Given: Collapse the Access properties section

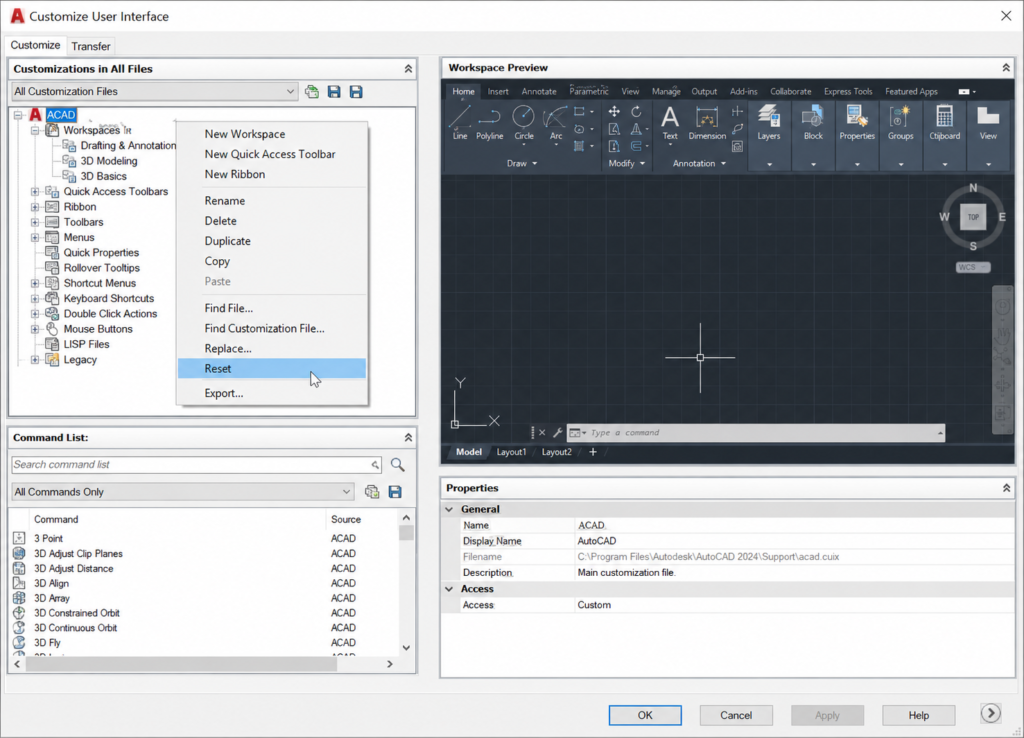Looking at the screenshot, I should (449, 589).
